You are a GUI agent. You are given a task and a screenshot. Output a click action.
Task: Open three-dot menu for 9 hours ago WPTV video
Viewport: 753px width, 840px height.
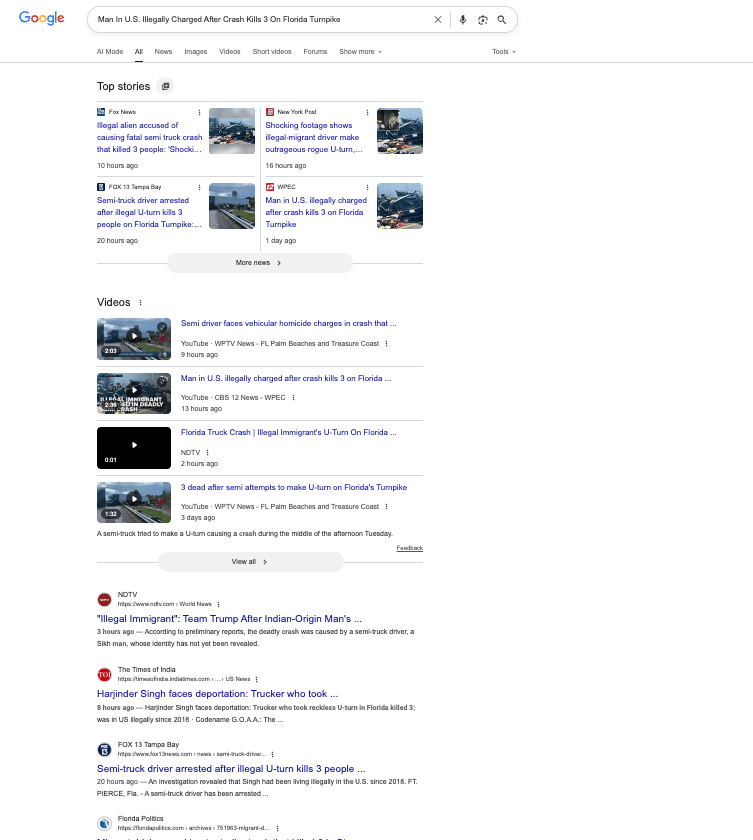click(x=387, y=344)
